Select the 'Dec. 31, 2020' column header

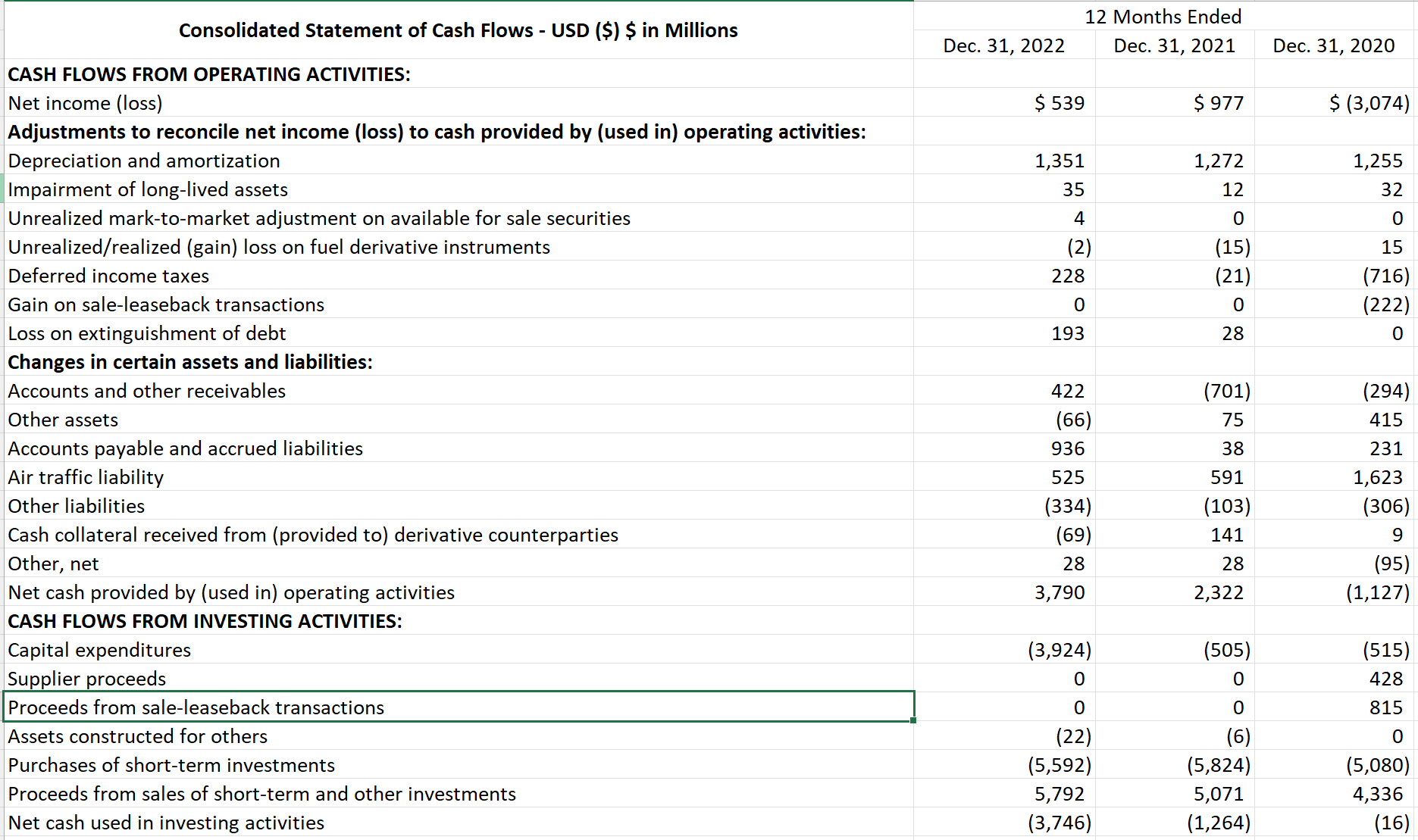1334,45
